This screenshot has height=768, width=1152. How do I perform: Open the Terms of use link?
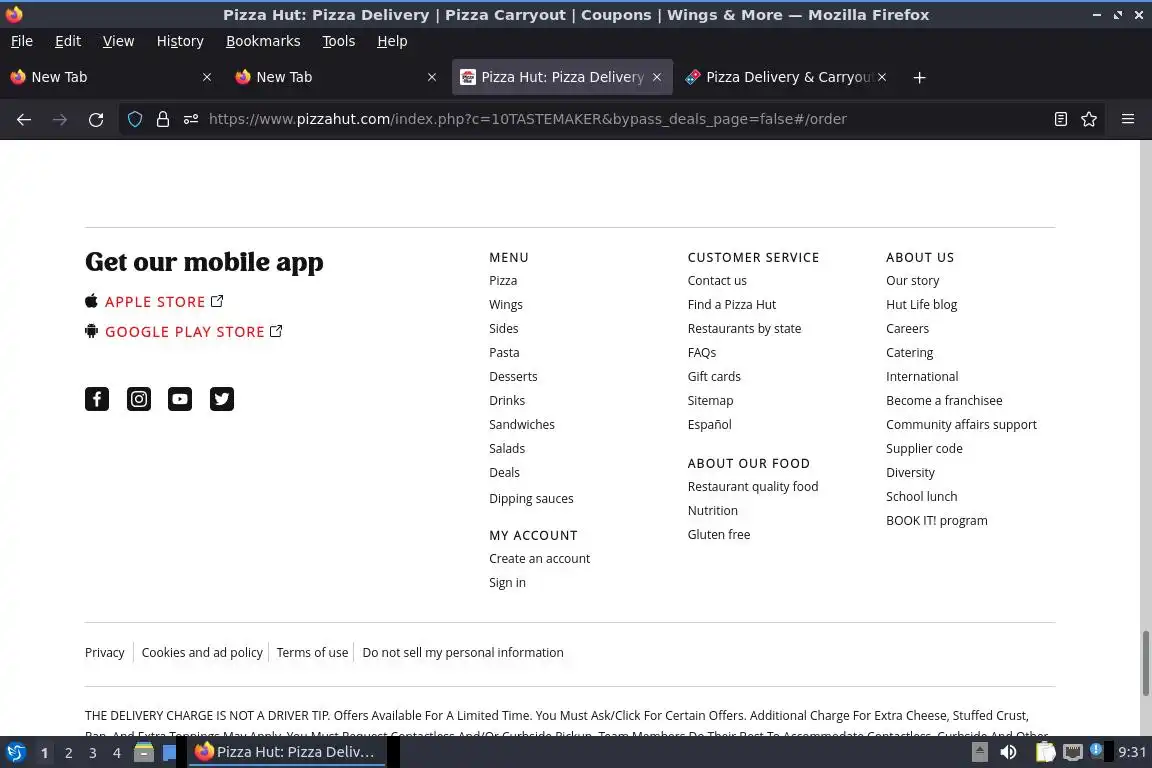point(312,653)
